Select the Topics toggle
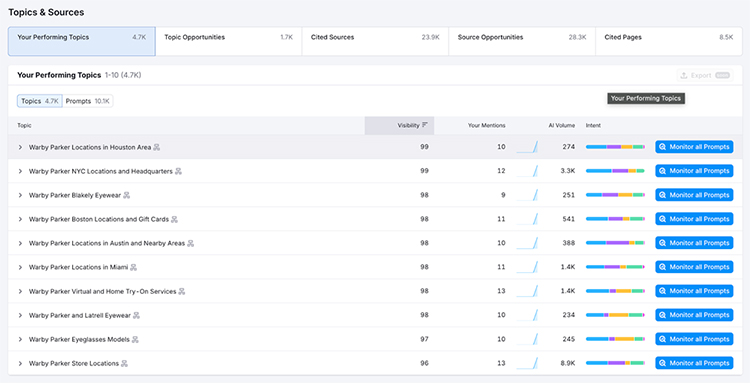 pos(40,101)
